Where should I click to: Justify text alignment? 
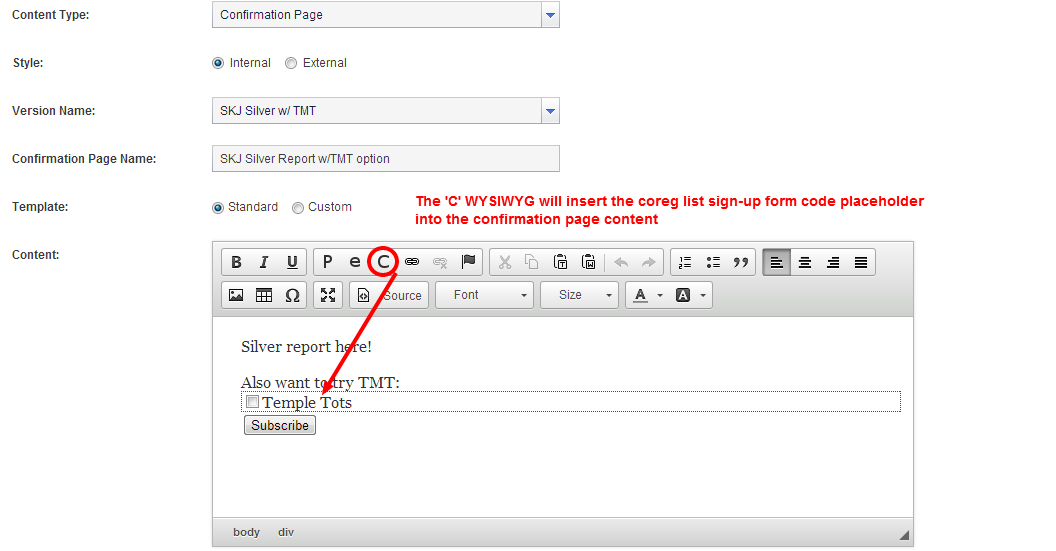point(861,262)
